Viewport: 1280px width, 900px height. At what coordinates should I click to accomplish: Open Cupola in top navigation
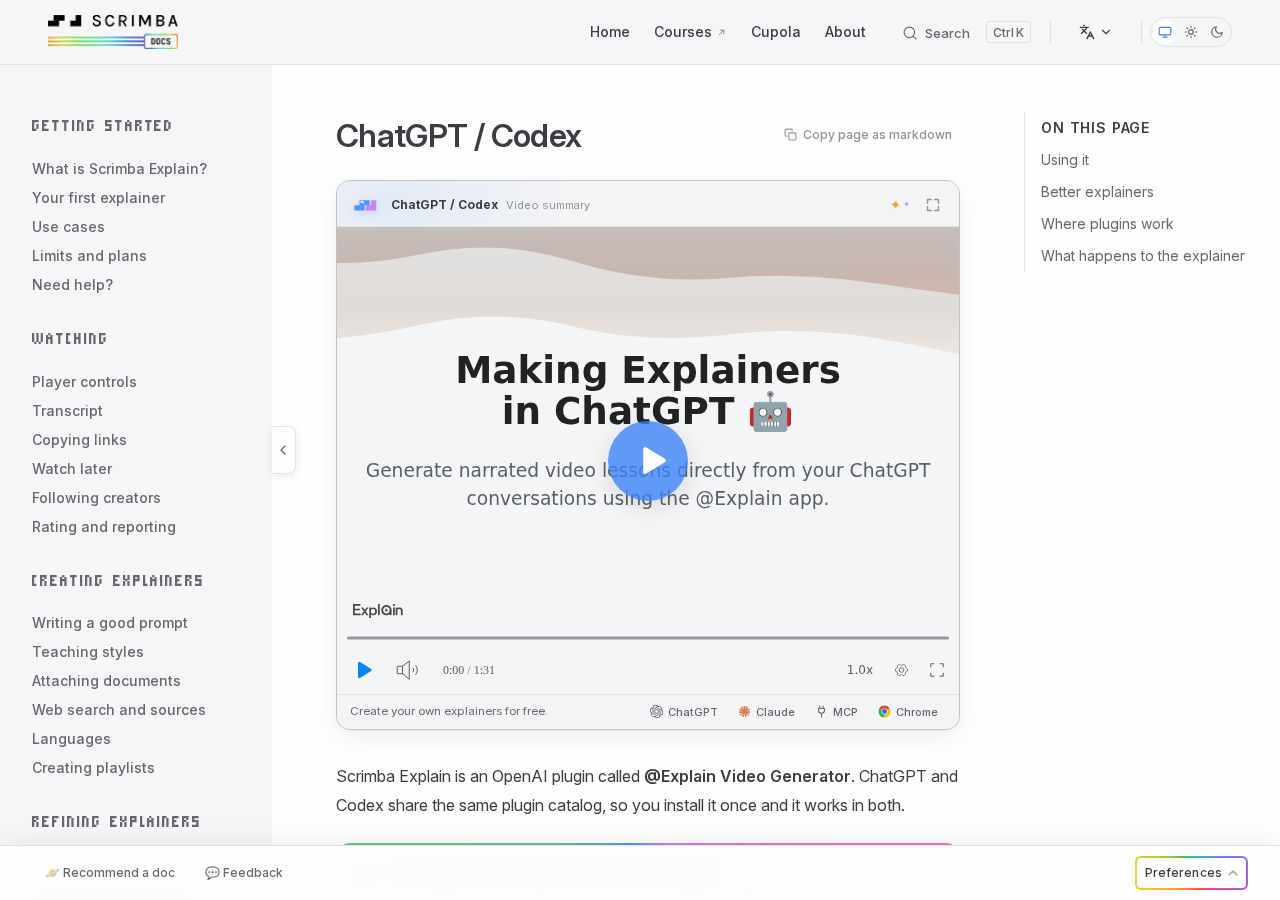coord(776,32)
